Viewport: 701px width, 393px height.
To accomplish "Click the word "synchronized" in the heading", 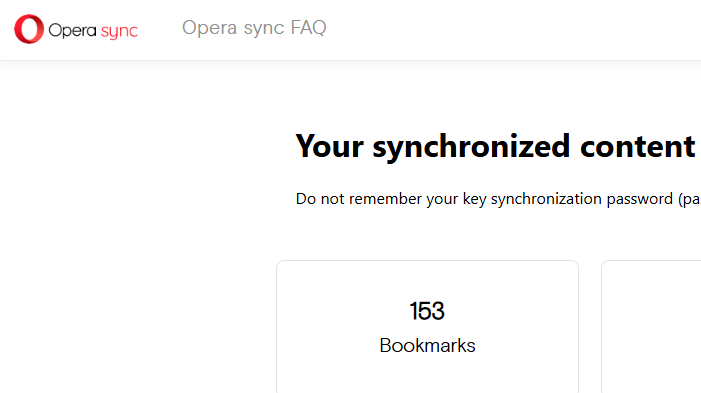I will click(471, 147).
